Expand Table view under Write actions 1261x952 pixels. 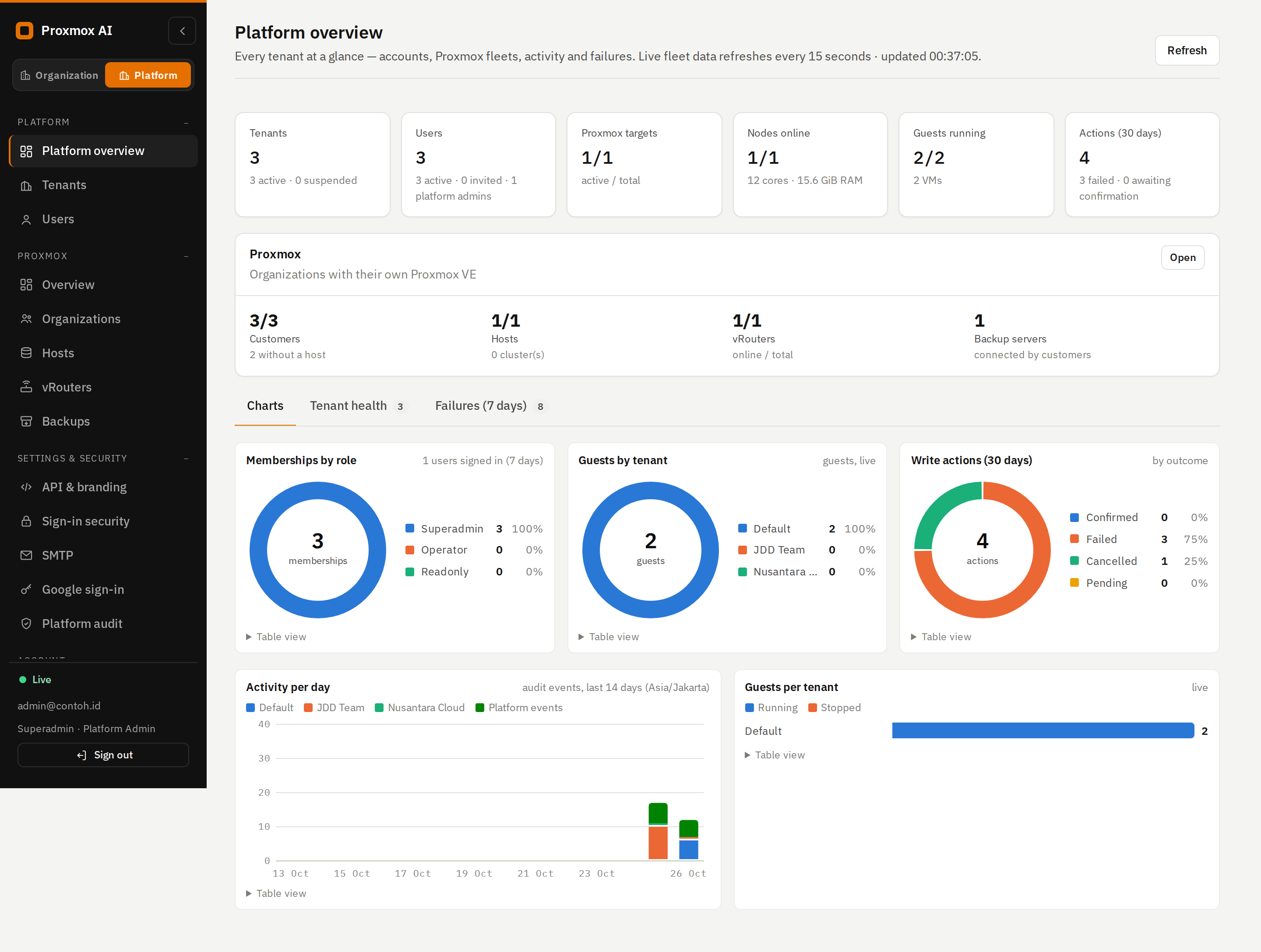941,637
